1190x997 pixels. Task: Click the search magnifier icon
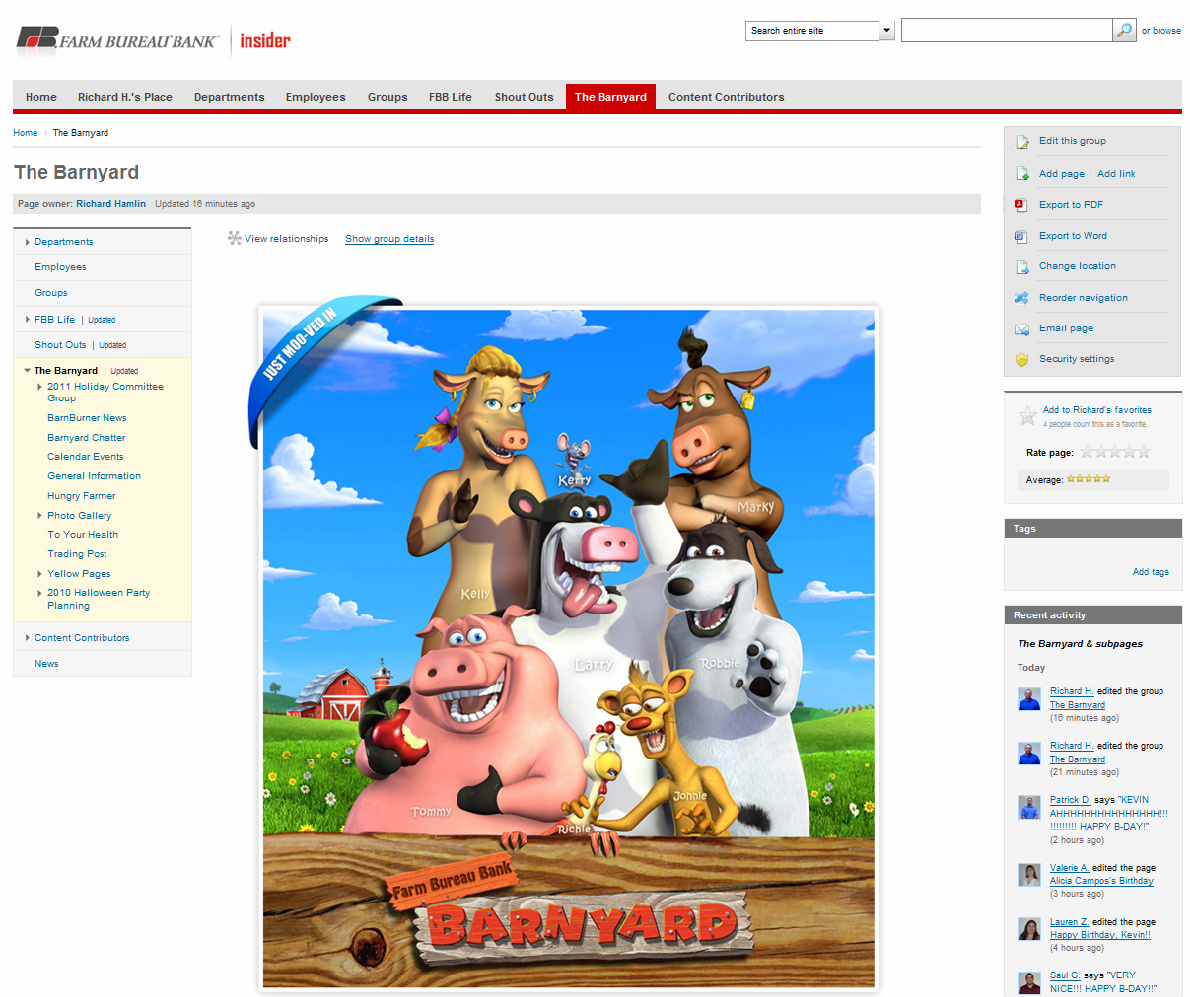click(x=1124, y=30)
